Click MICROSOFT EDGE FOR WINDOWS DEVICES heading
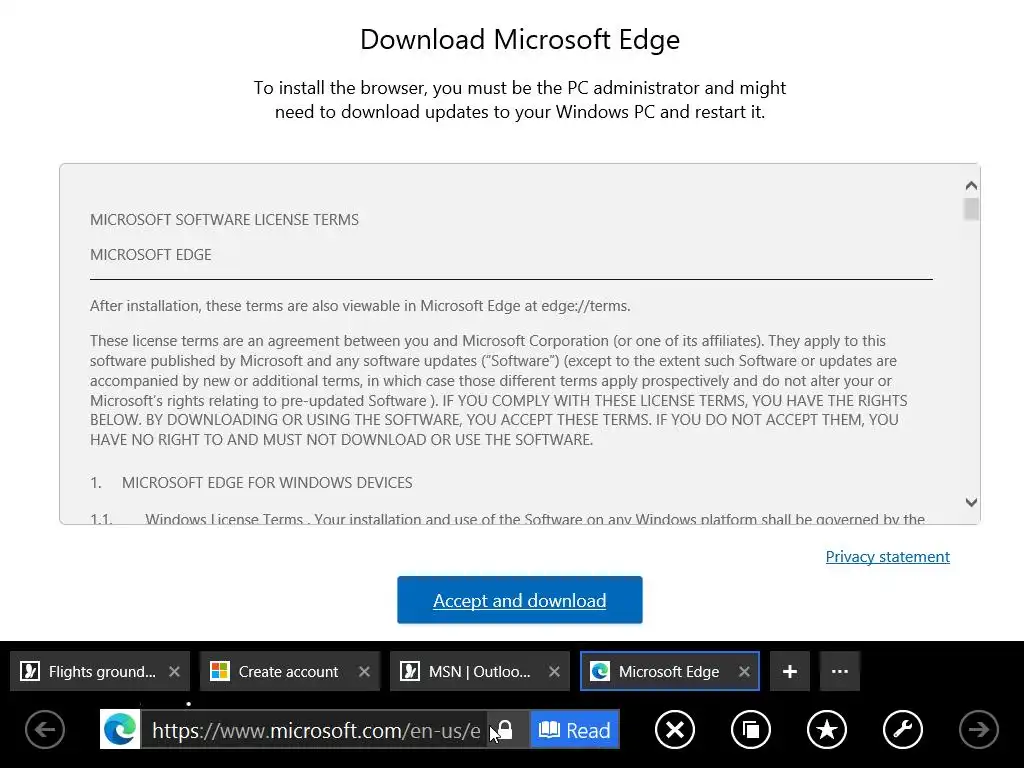Screen dimensions: 1024x768 [x=267, y=483]
